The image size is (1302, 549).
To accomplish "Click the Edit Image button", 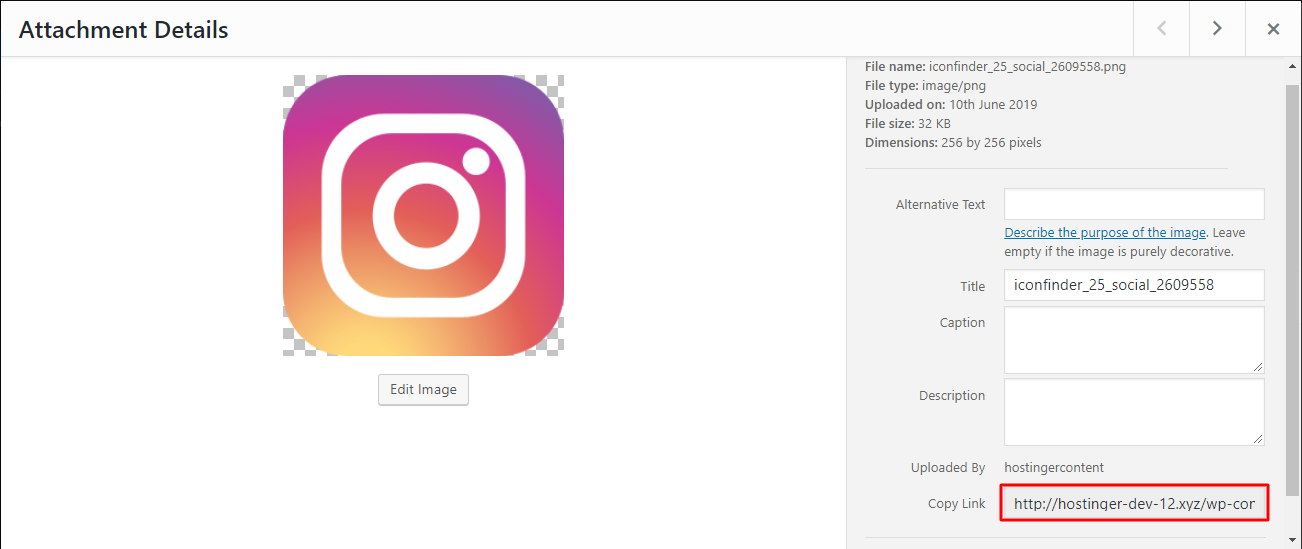I will [423, 389].
